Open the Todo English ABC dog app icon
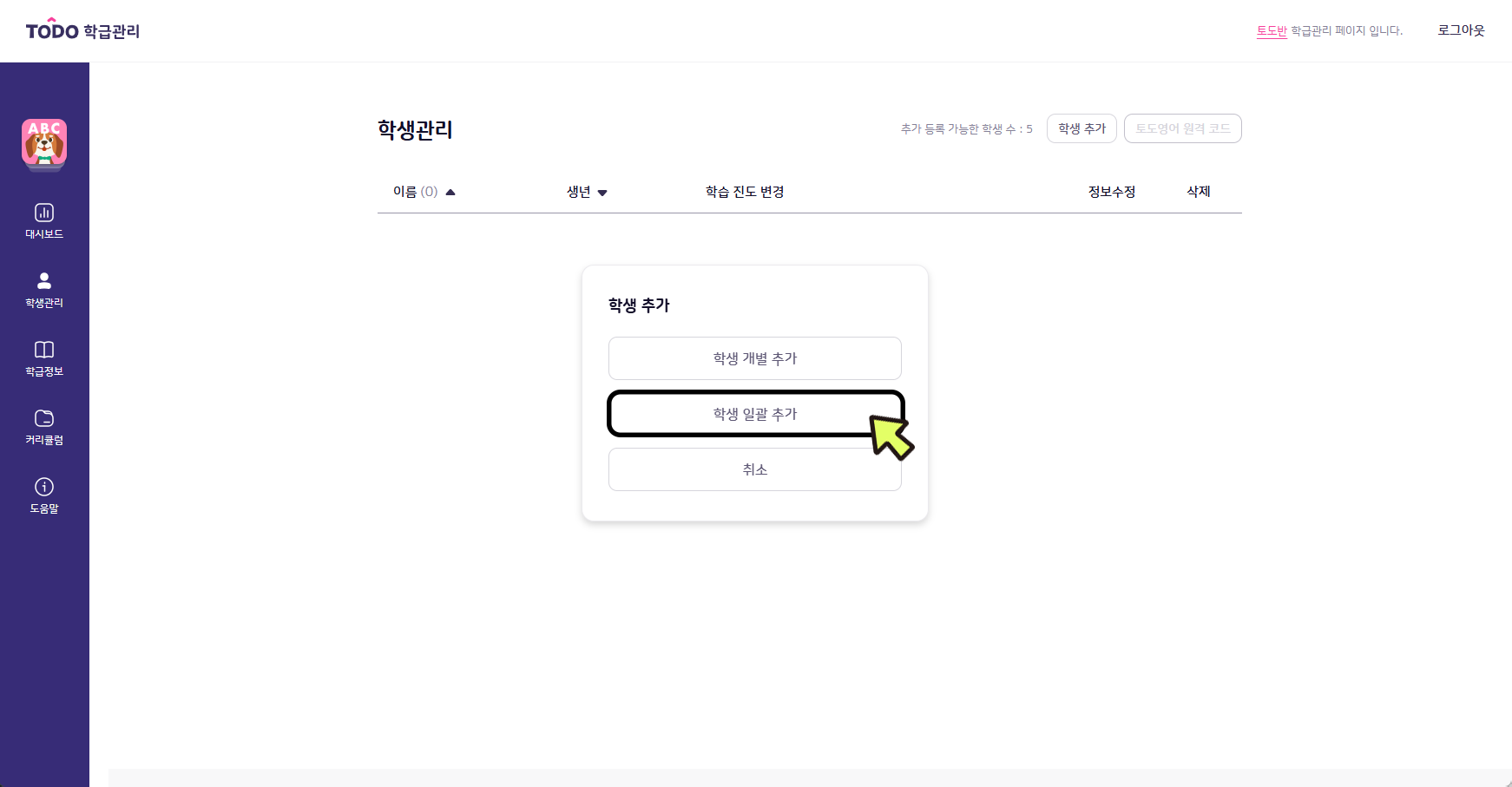Viewport: 1512px width, 787px height. 44,144
